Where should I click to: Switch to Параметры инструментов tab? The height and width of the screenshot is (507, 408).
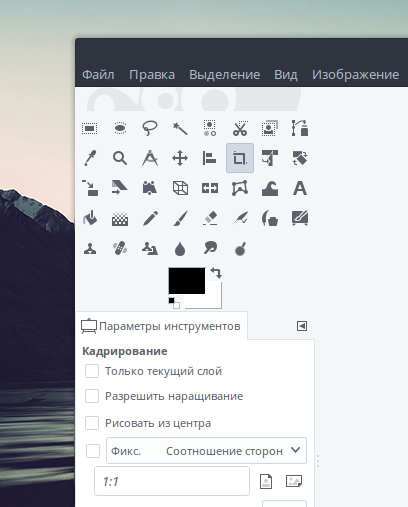161,326
